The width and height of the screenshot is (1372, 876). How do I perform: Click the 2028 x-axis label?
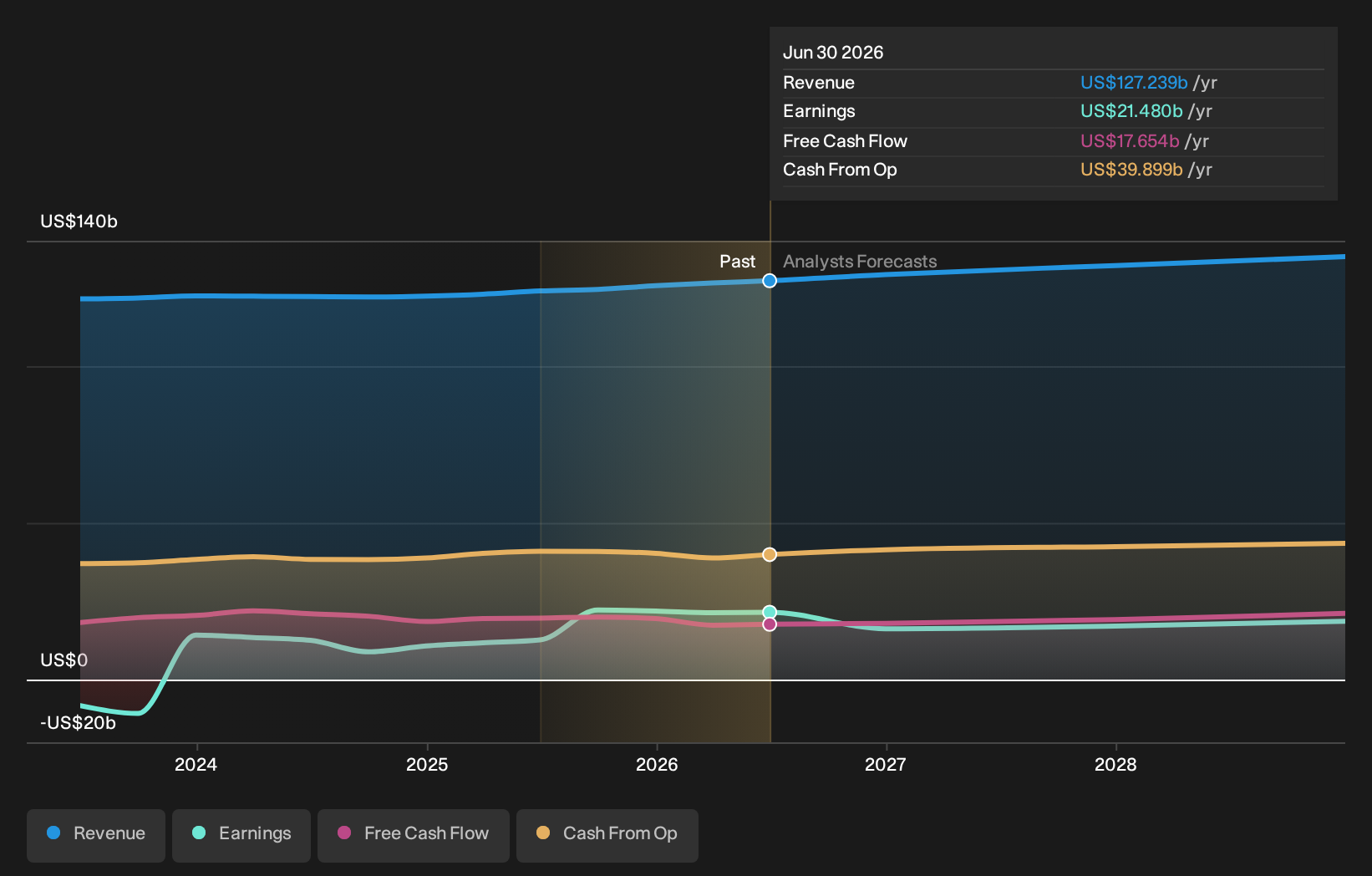tap(1115, 765)
